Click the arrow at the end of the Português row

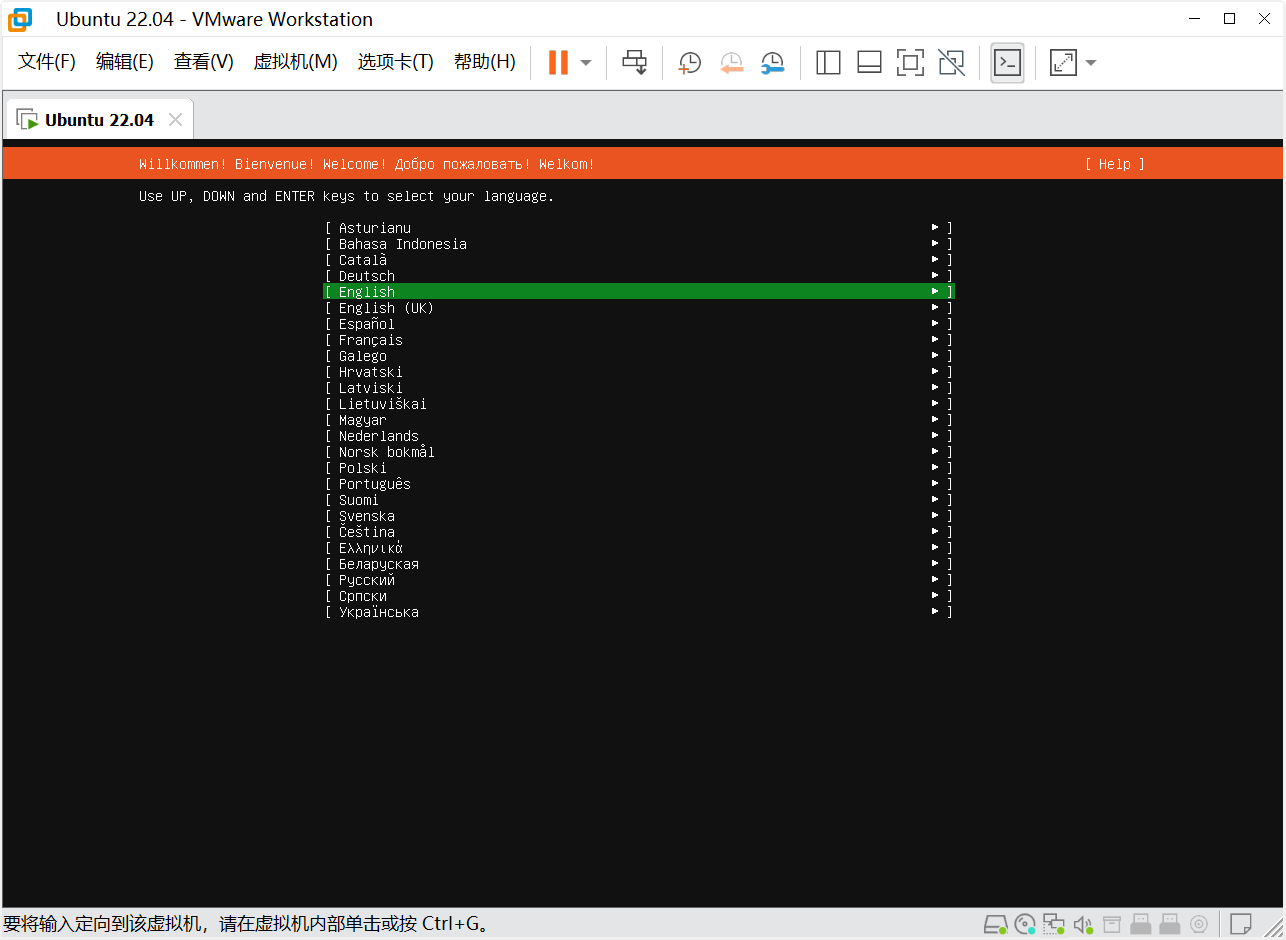click(x=935, y=484)
